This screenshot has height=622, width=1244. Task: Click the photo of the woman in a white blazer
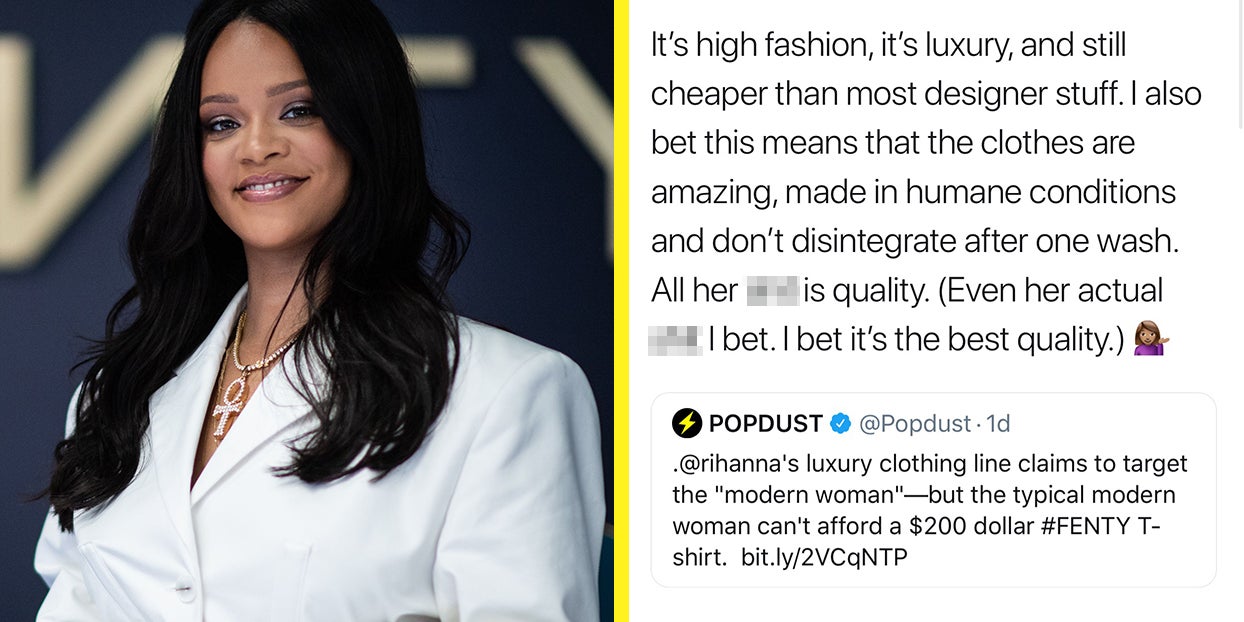tap(307, 311)
